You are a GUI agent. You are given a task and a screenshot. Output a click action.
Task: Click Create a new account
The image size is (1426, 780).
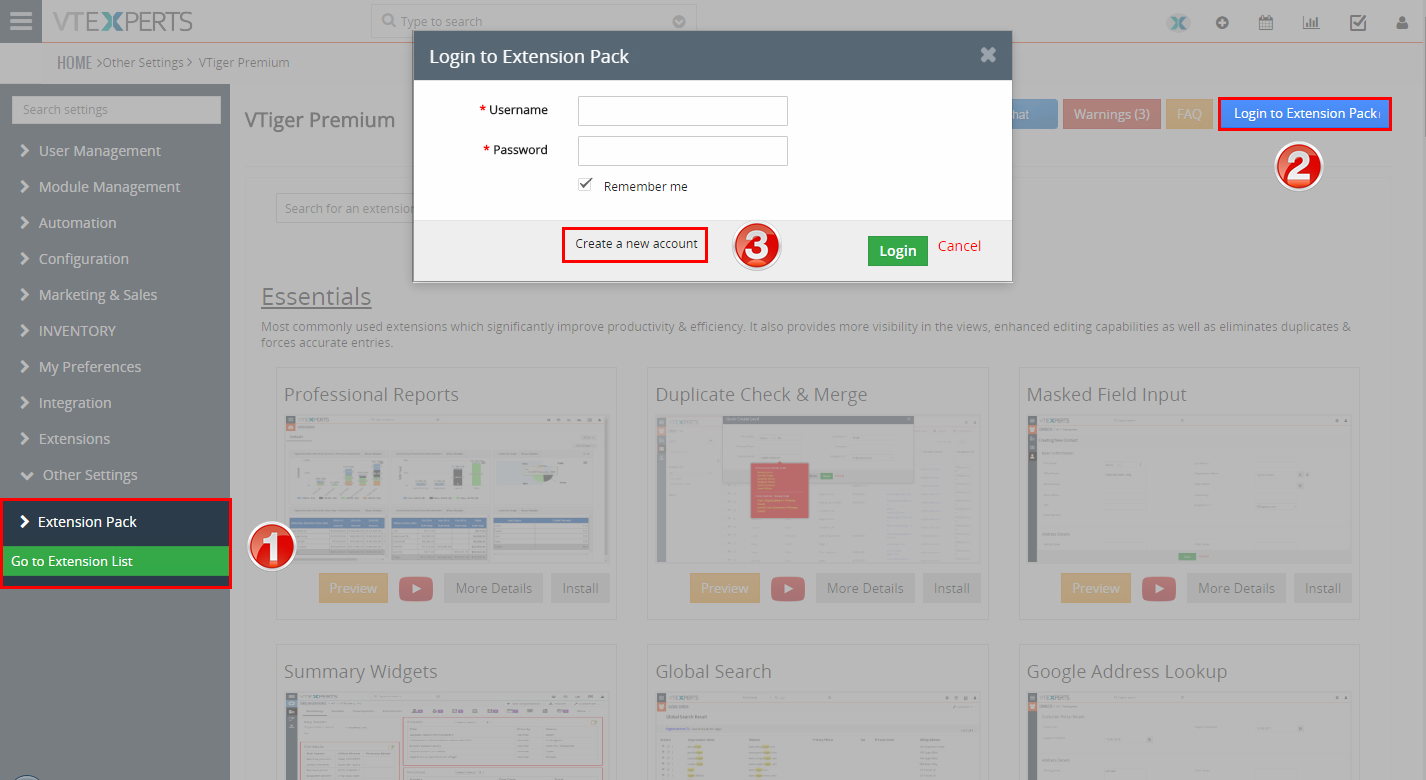[x=636, y=244]
